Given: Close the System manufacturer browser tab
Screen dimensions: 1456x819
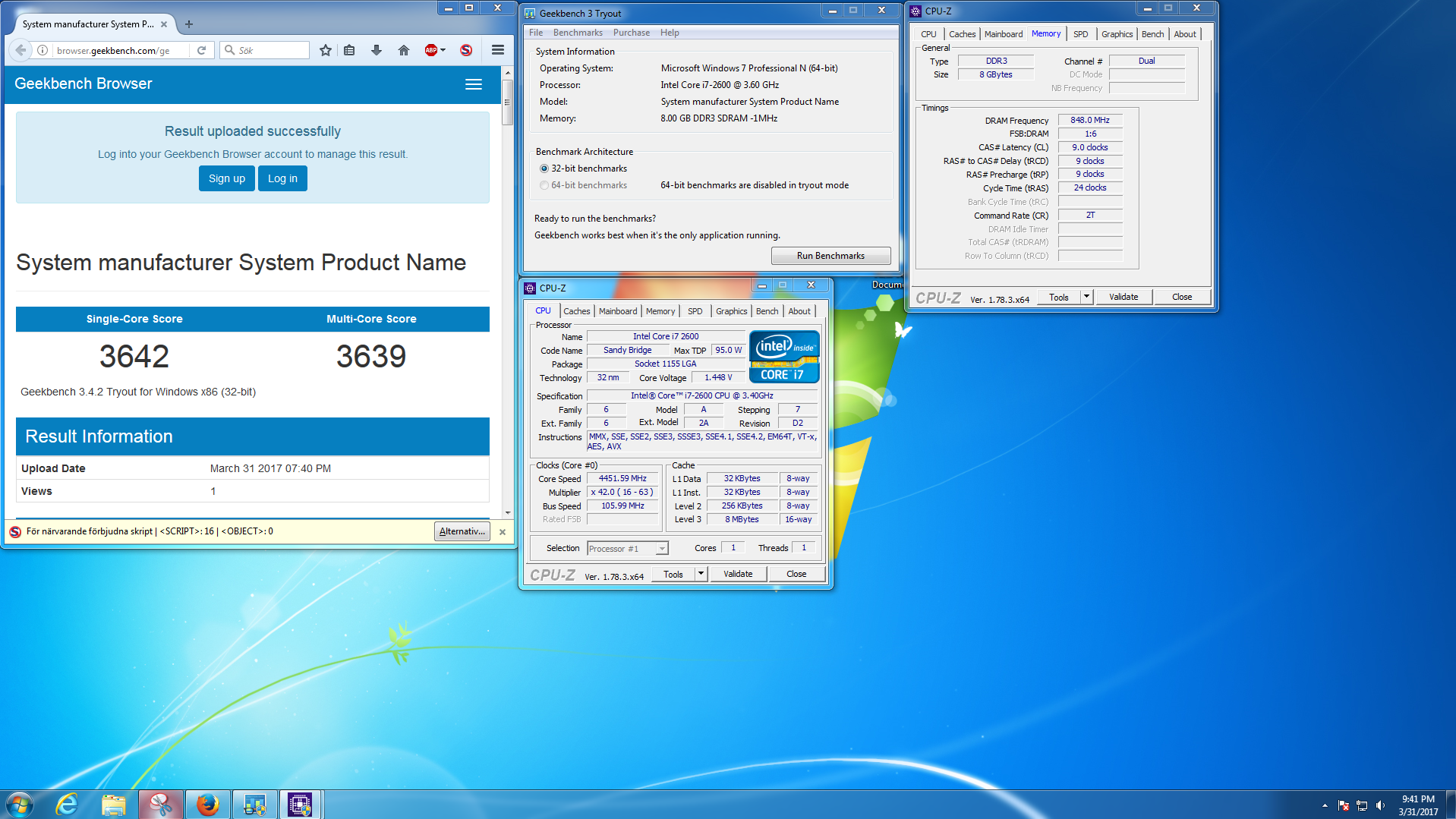Looking at the screenshot, I should coord(164,24).
